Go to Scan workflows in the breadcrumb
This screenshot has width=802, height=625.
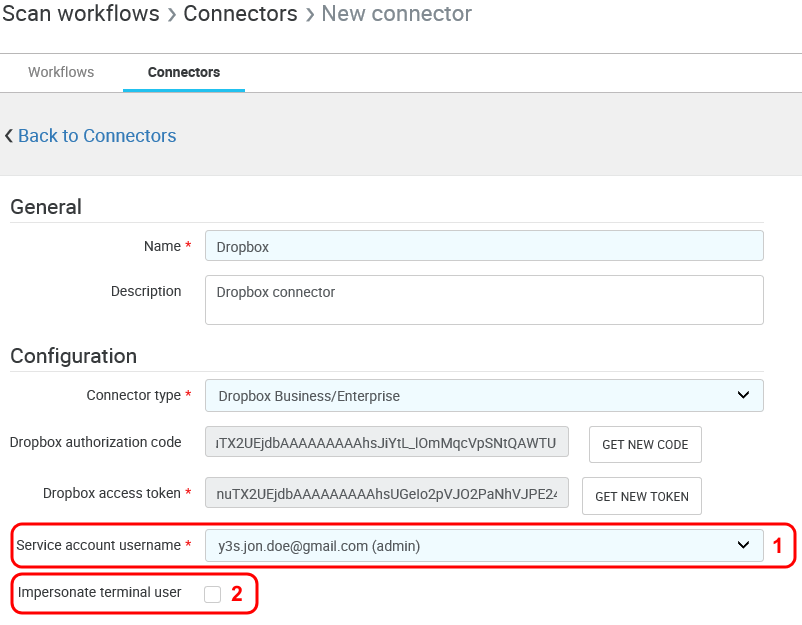click(80, 14)
